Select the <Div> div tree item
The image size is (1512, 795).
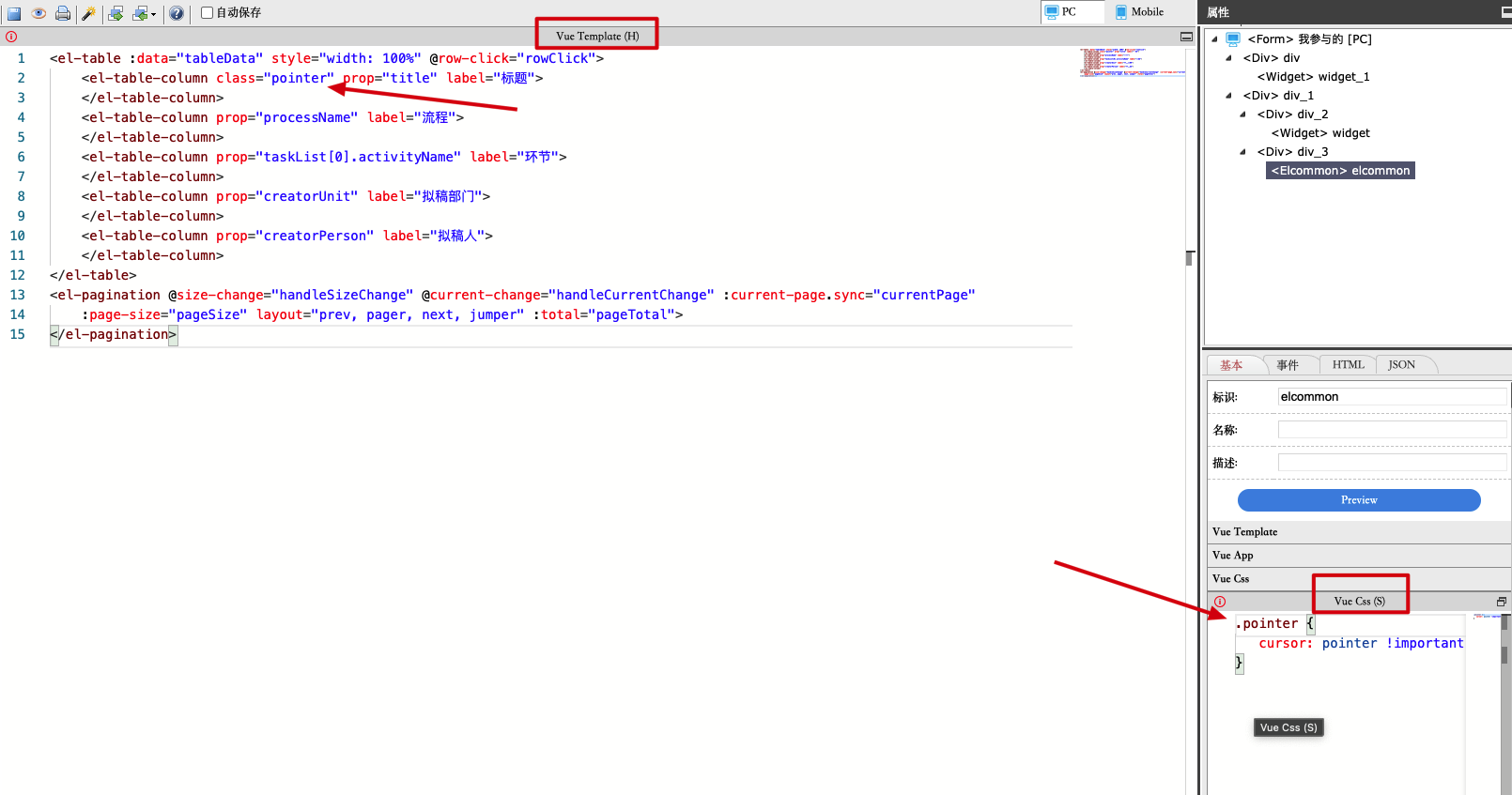pyautogui.click(x=1272, y=58)
